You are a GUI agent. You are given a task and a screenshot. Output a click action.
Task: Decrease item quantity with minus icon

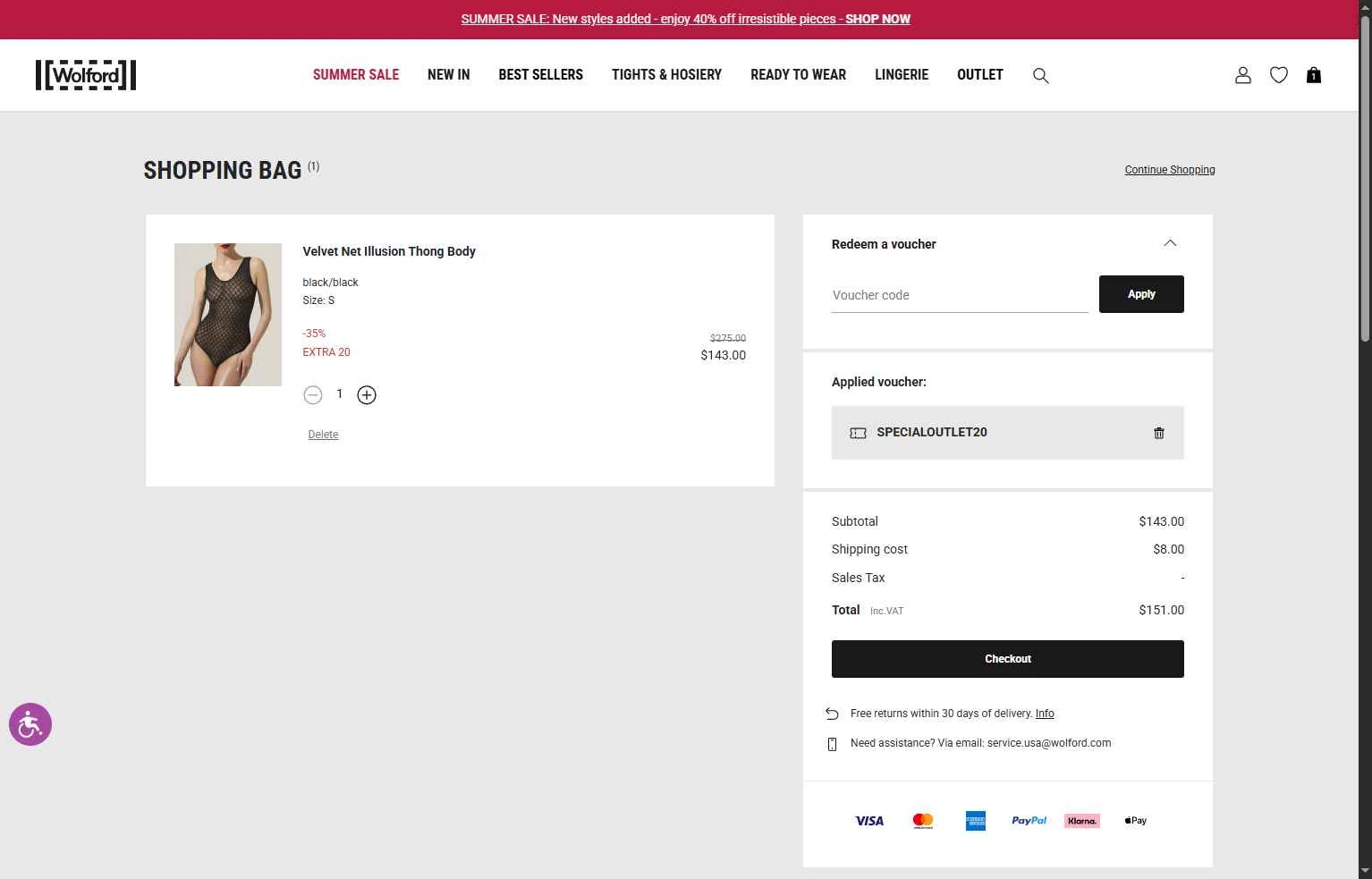tap(313, 394)
